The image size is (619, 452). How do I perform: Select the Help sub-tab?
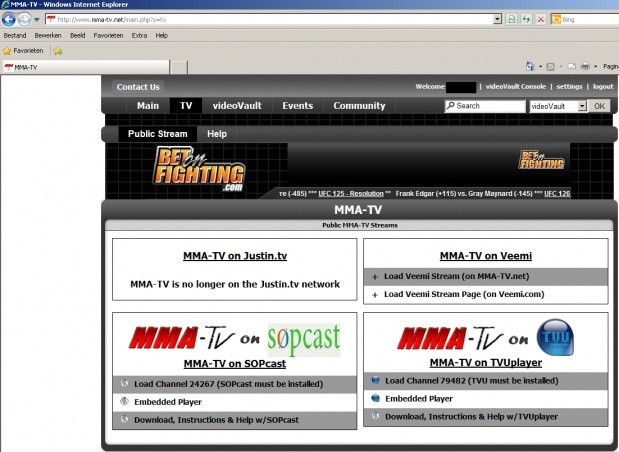coord(217,133)
